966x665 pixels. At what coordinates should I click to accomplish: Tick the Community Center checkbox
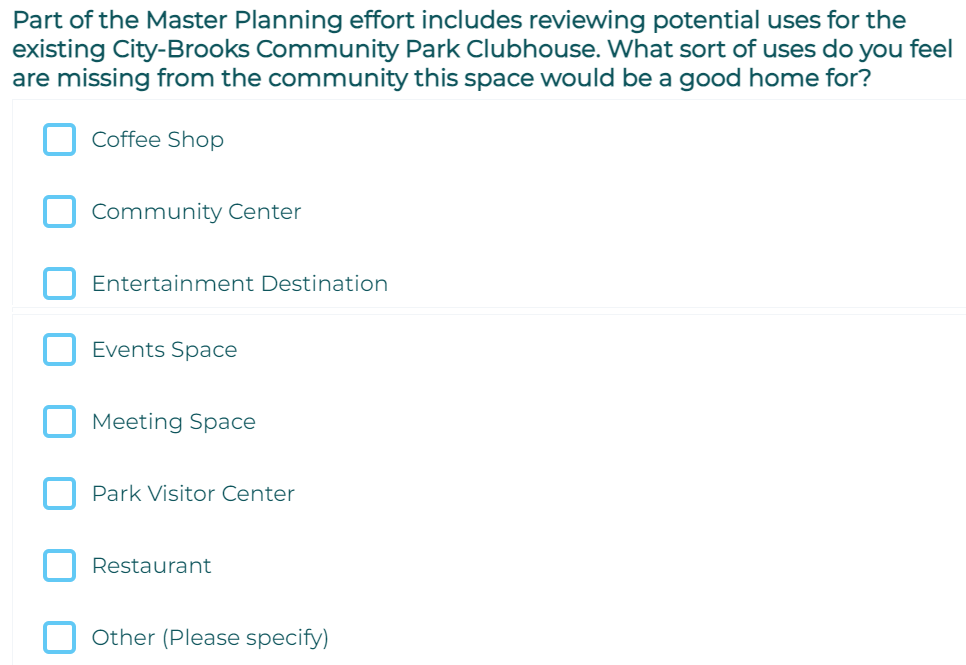59,212
